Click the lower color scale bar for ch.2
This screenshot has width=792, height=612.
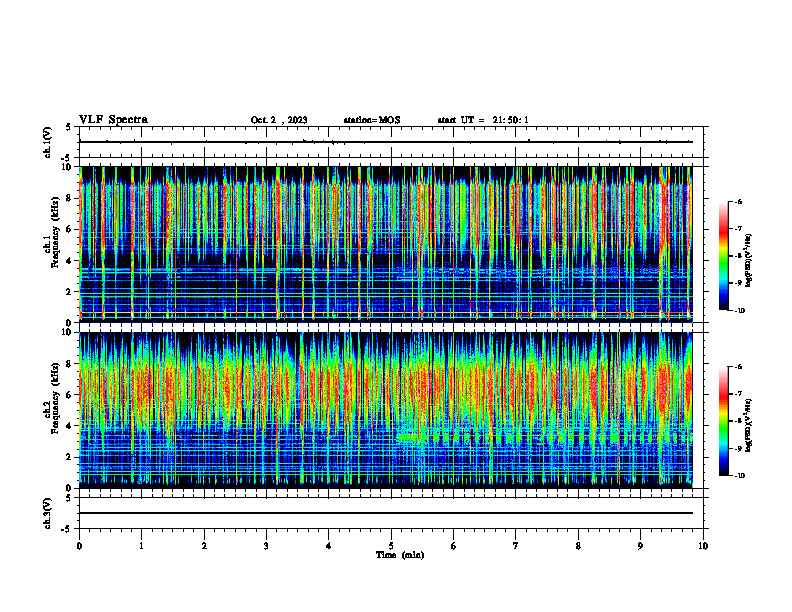tap(723, 421)
